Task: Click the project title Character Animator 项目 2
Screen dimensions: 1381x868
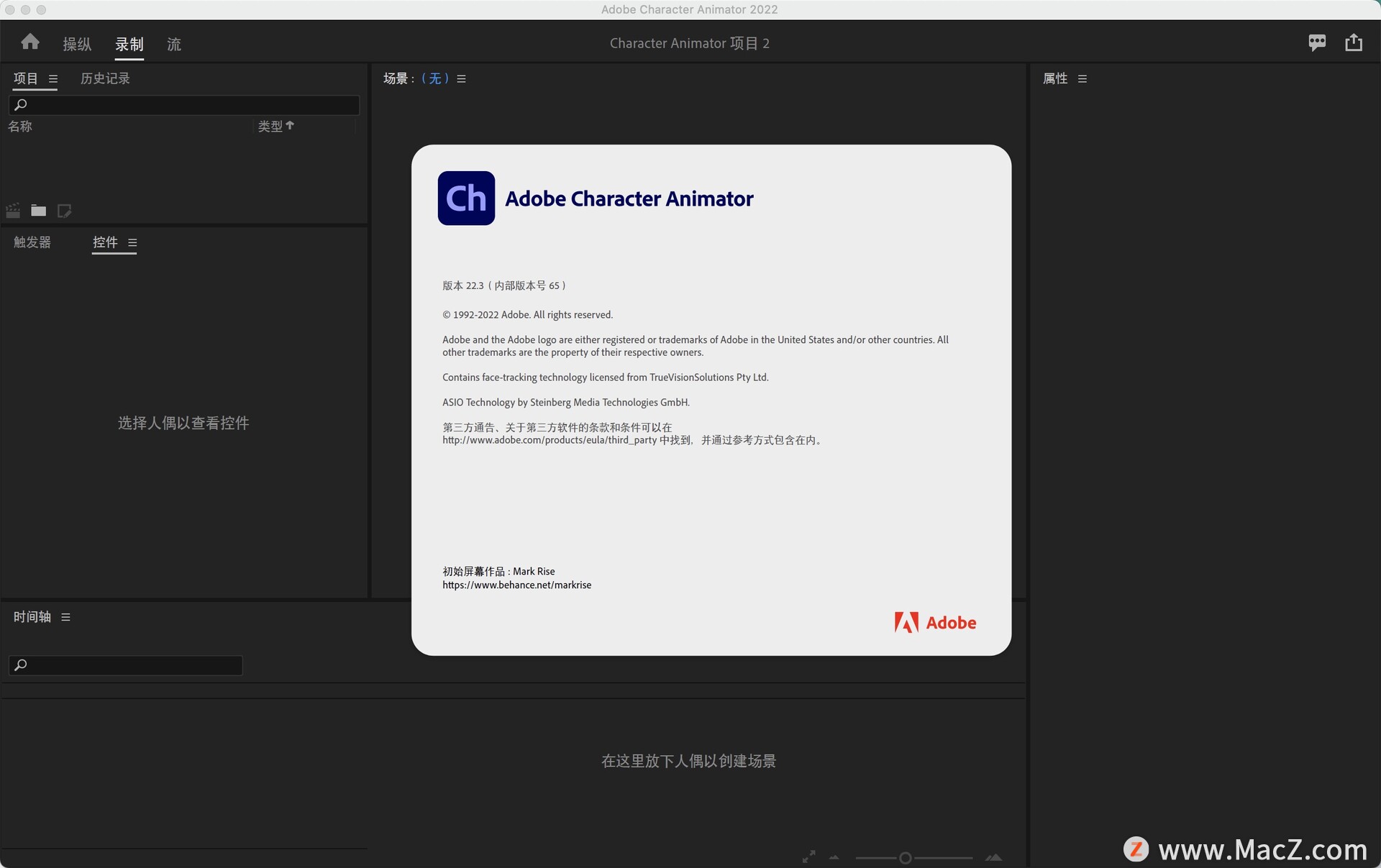Action: (x=690, y=43)
